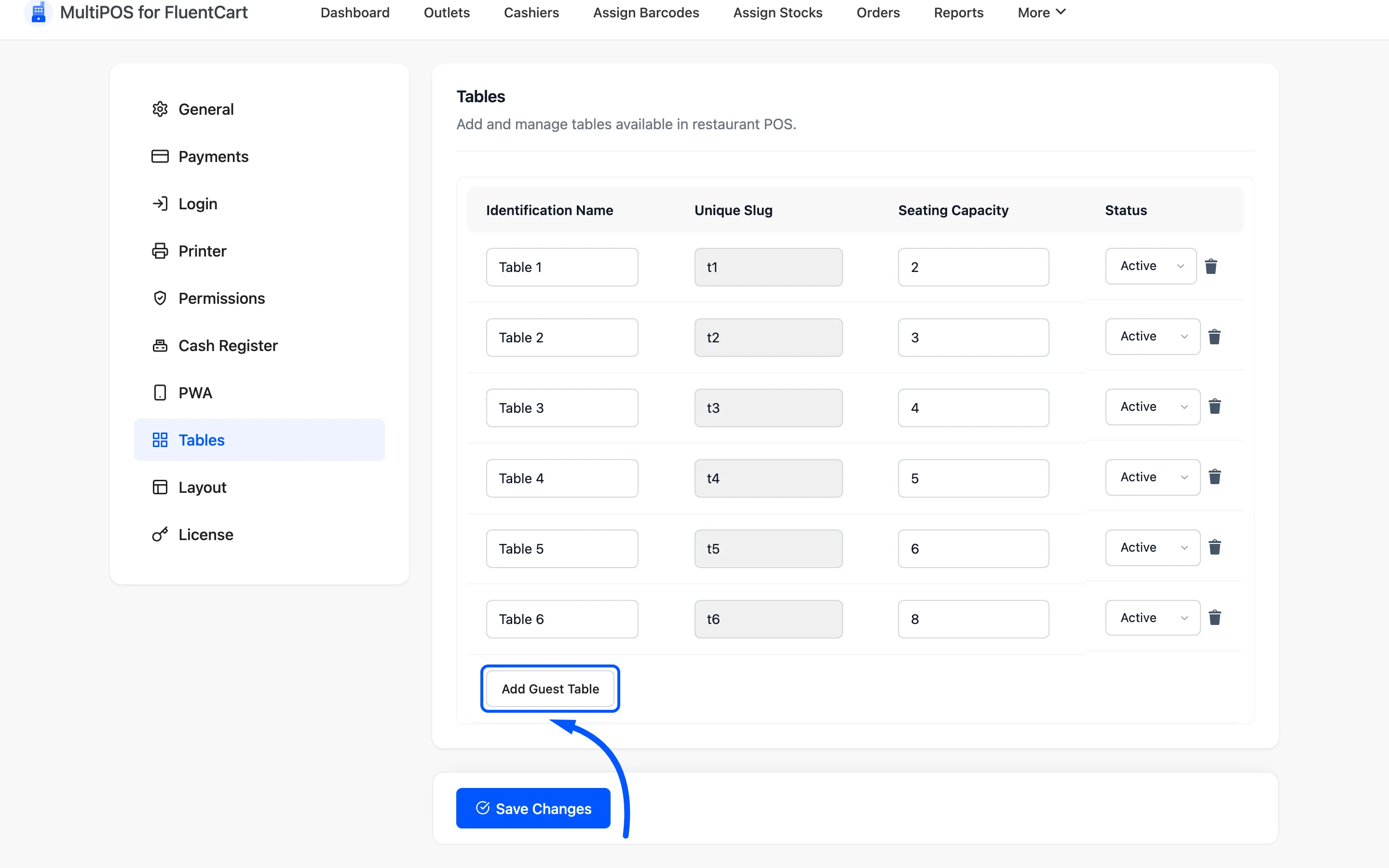1389x868 pixels.
Task: Open Status dropdown for Table 4
Action: point(1153,477)
